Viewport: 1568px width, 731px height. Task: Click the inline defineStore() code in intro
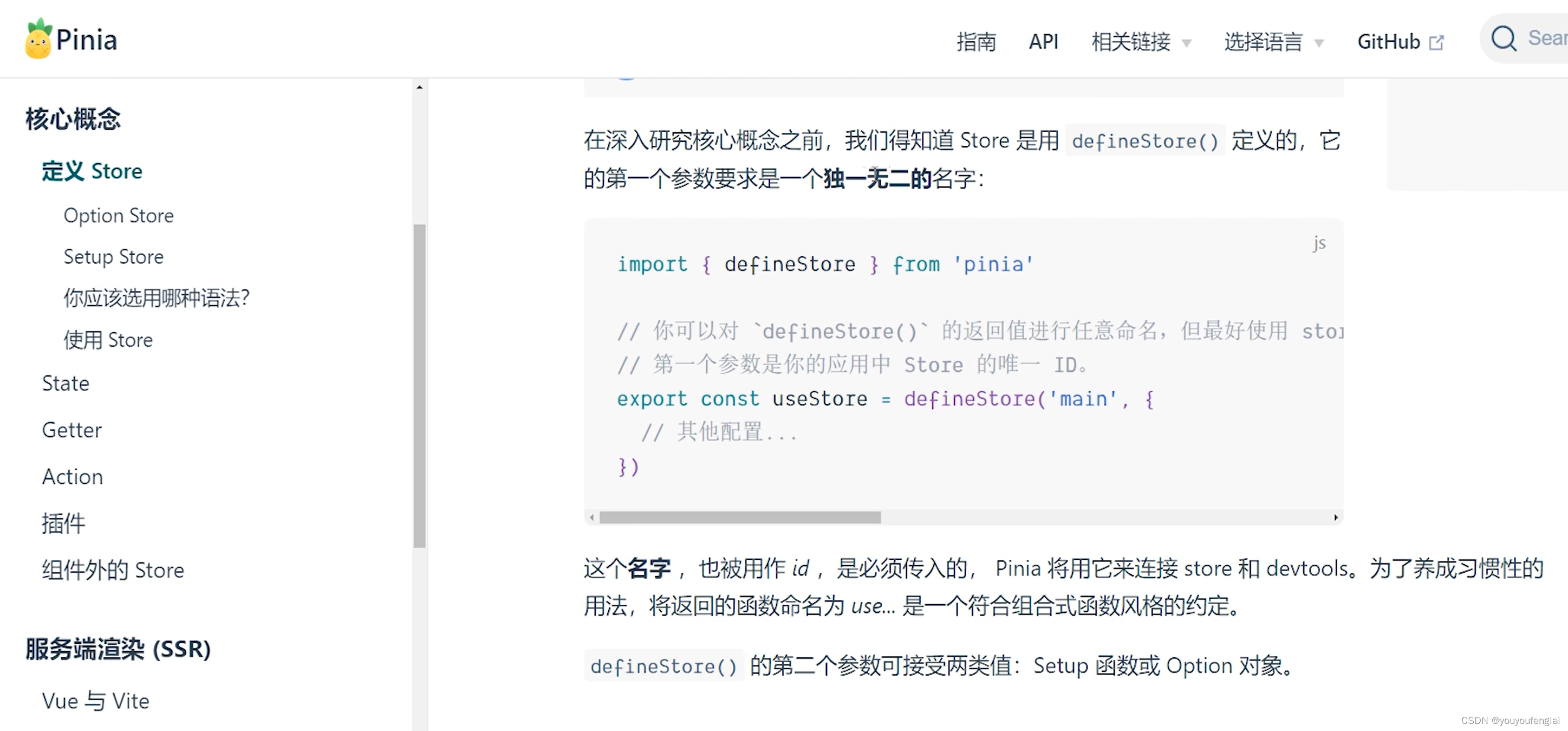click(x=1145, y=141)
